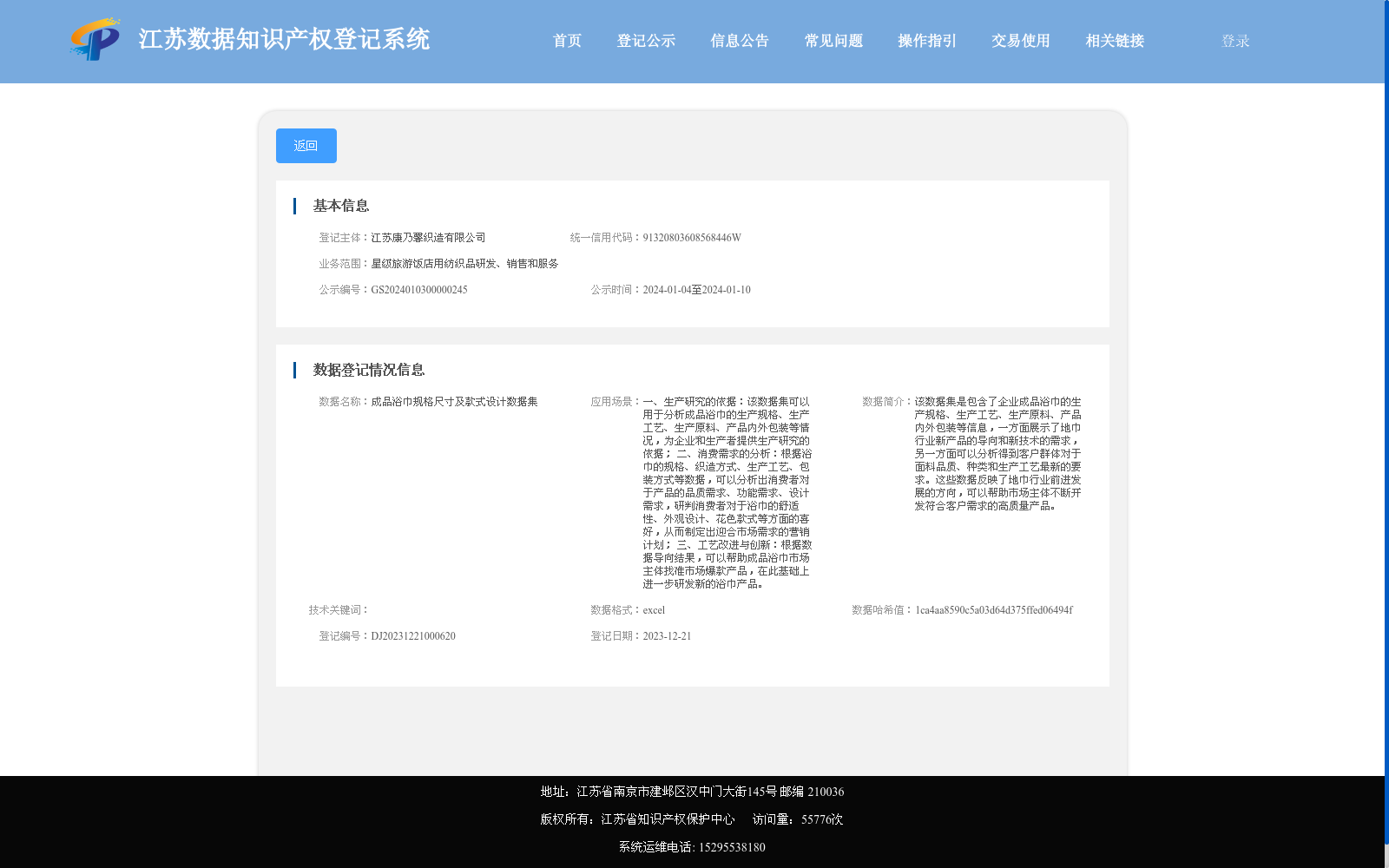Click the hash value 1ca4aa8590c5a03d64d375ffed06494f

click(994, 610)
